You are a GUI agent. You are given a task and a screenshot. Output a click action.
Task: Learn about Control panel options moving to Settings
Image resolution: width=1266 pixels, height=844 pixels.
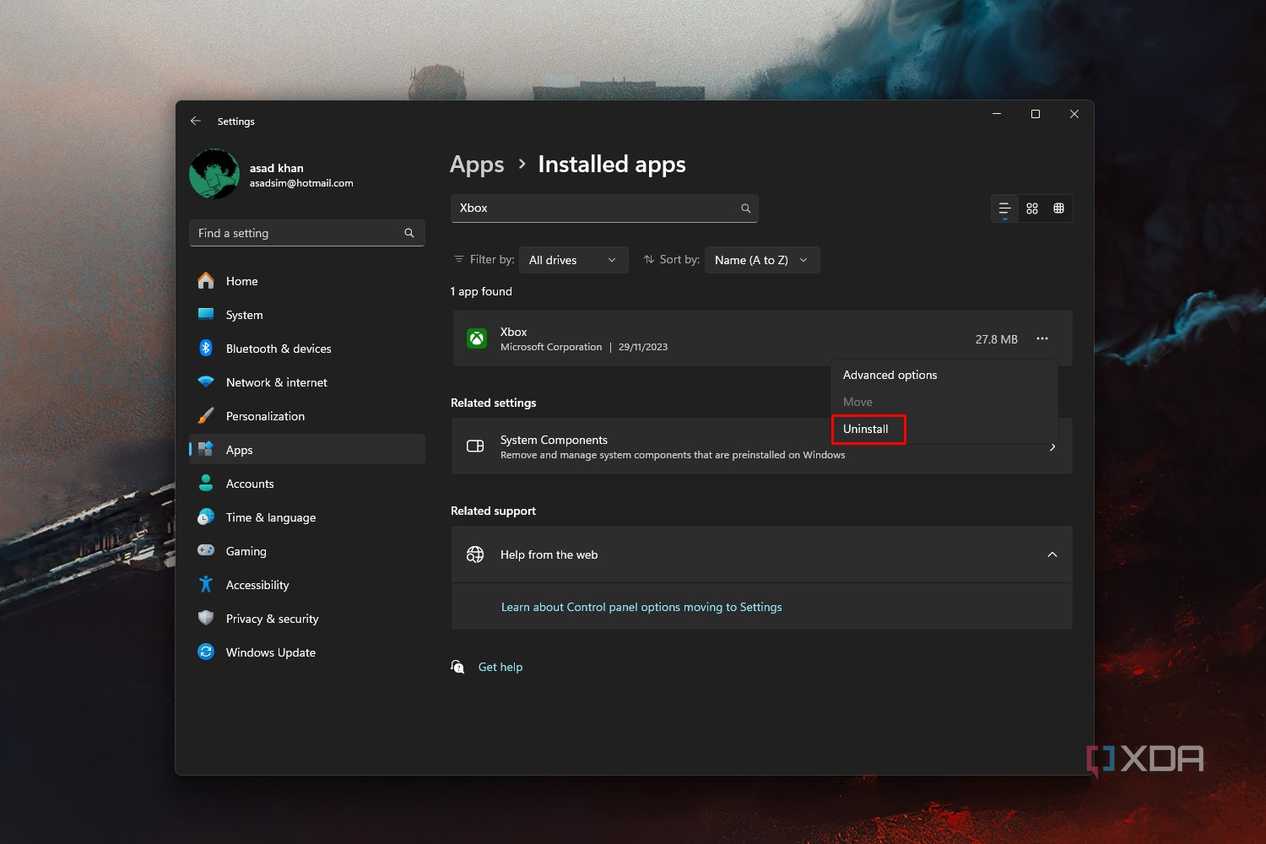(x=641, y=607)
